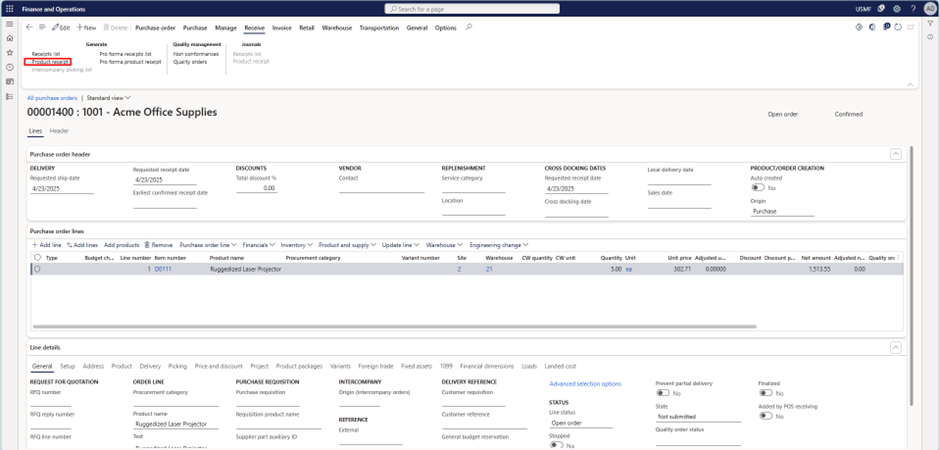Viewport: 940px width, 450px height.
Task: Expand the navigation pane hamburger menu
Action: pos(9,24)
